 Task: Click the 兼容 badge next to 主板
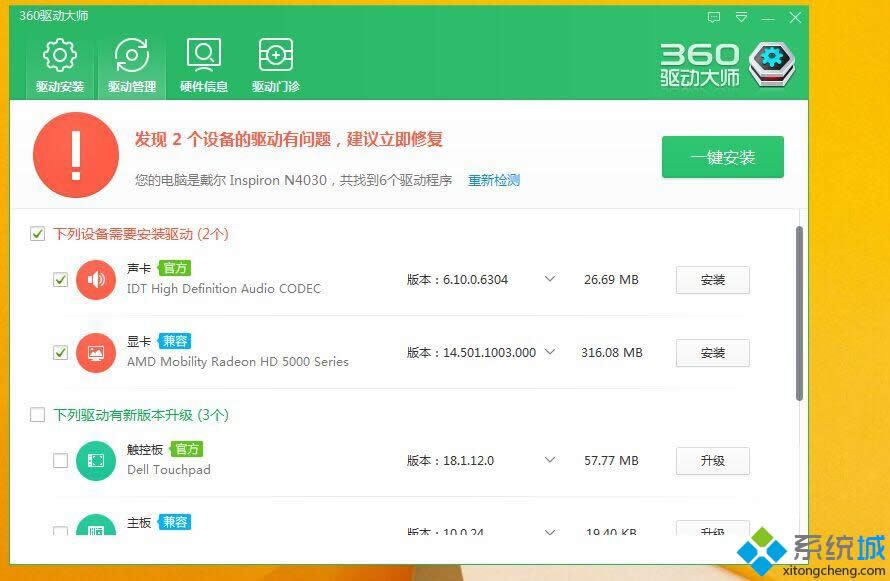175,522
